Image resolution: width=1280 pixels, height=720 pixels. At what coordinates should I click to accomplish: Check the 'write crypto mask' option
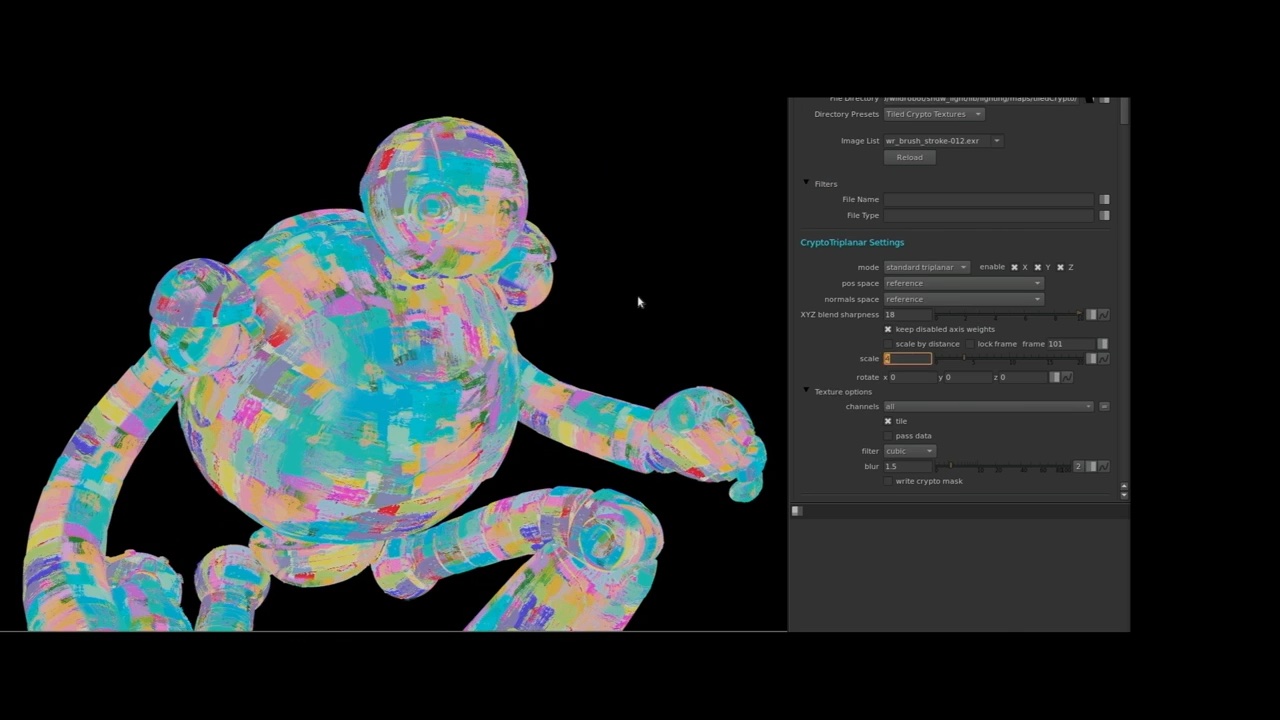888,481
